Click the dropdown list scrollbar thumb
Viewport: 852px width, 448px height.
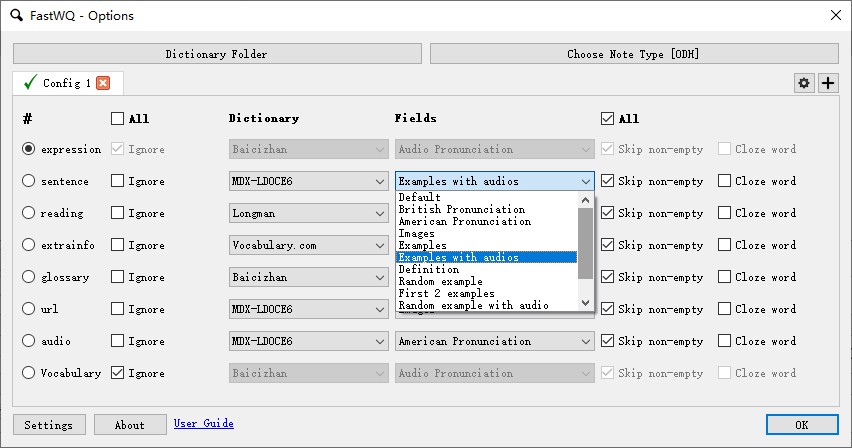(585, 243)
